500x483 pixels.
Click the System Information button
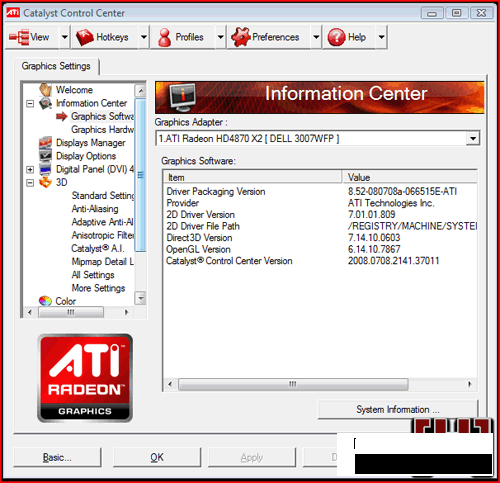[398, 409]
